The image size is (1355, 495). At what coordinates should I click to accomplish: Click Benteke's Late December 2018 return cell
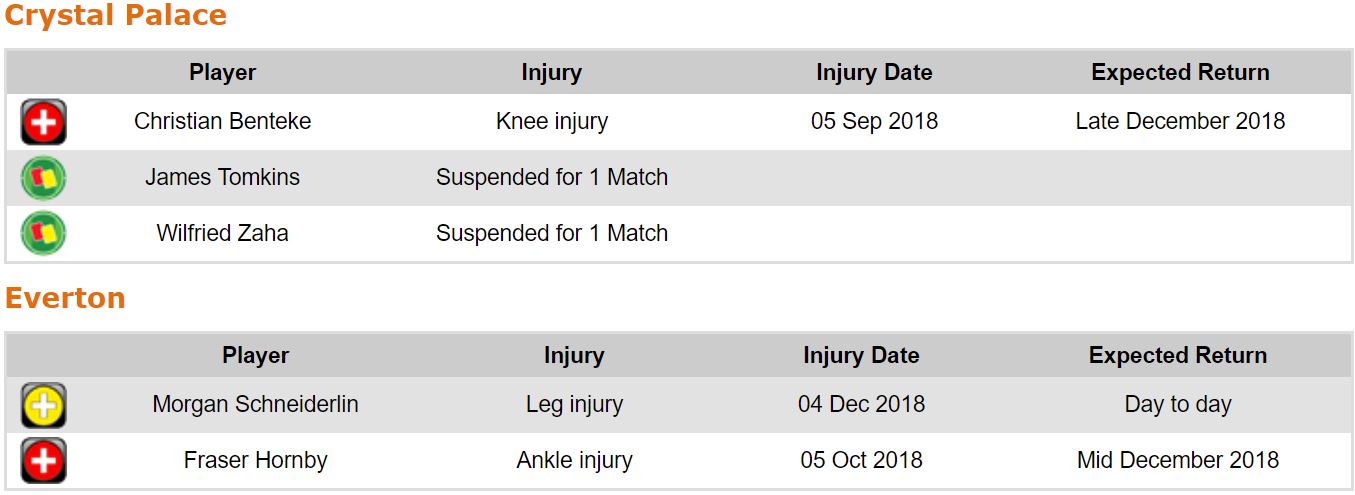point(1180,122)
